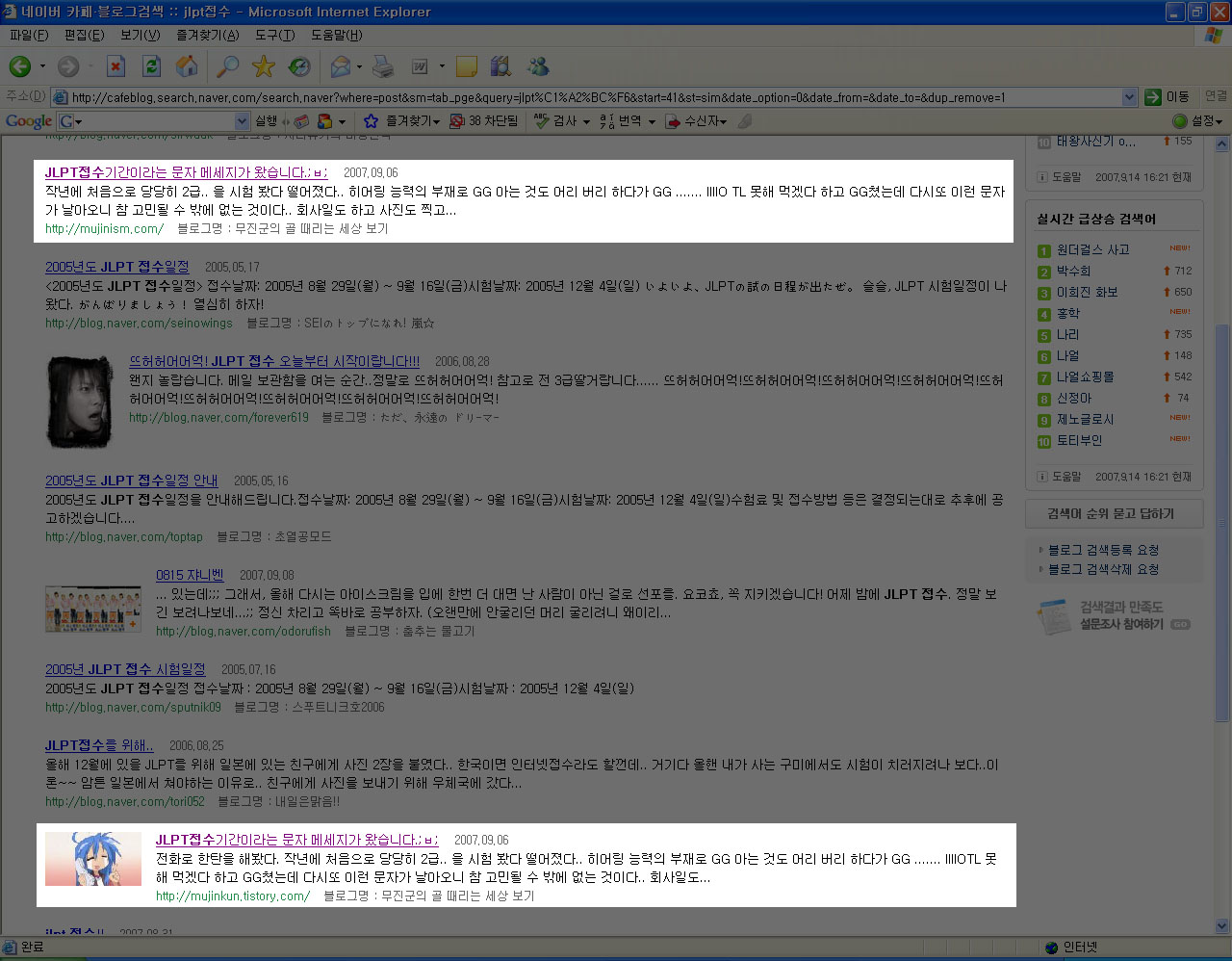Open the History clock icon
Image resolution: width=1232 pixels, height=961 pixels.
tap(299, 66)
